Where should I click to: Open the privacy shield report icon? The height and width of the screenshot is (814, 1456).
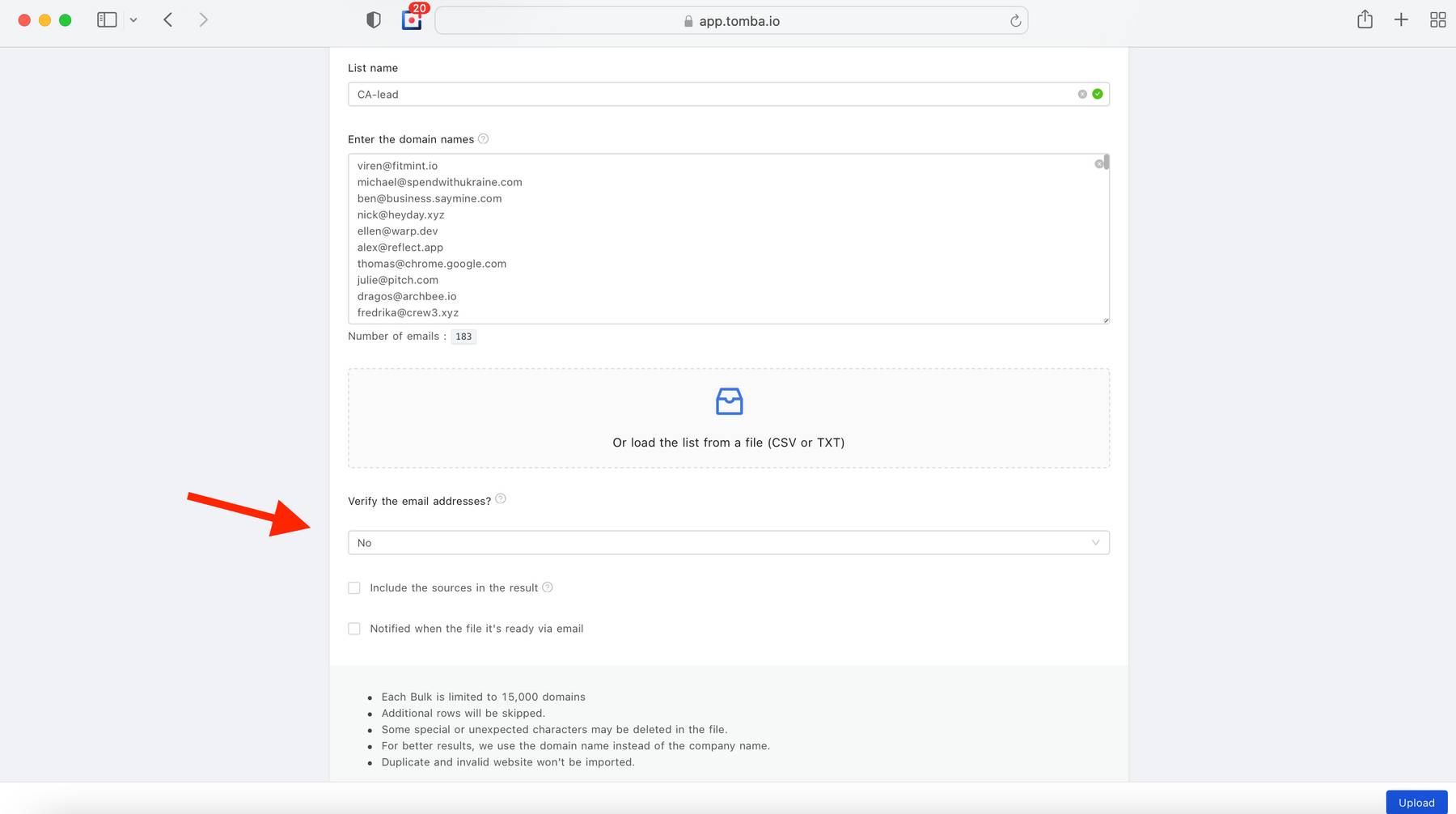[374, 20]
